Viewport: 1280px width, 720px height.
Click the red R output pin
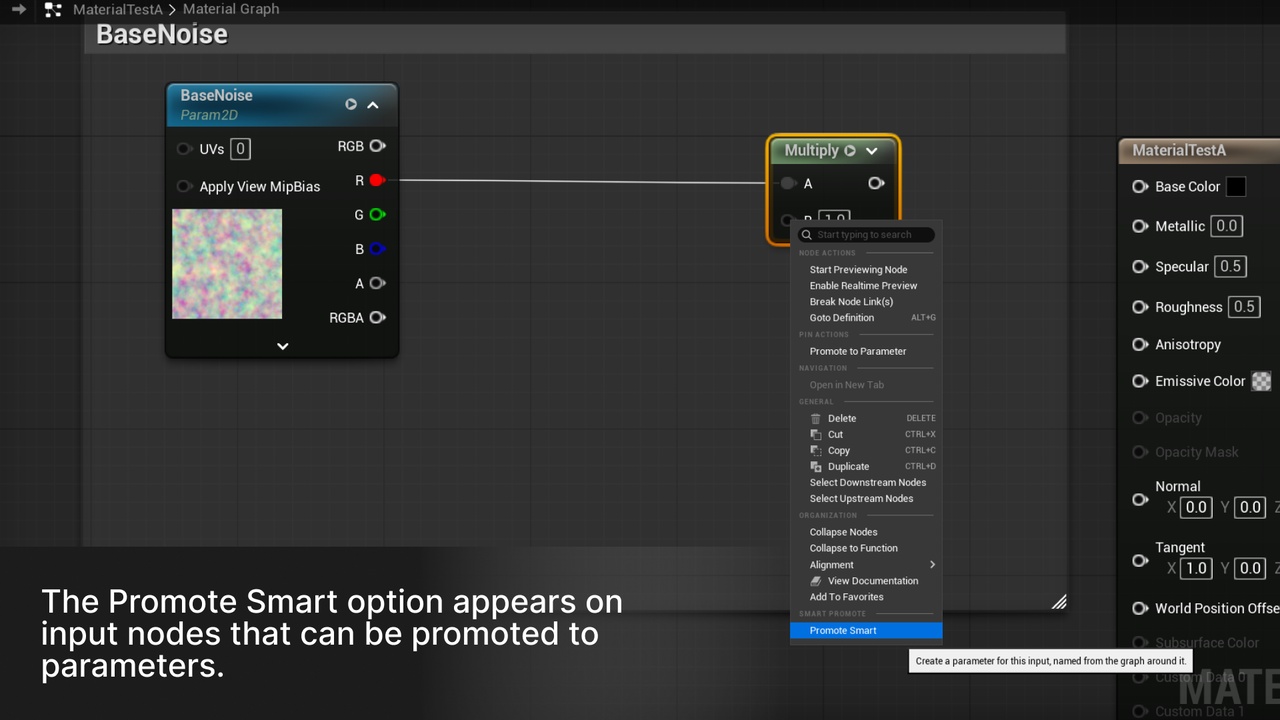[377, 180]
